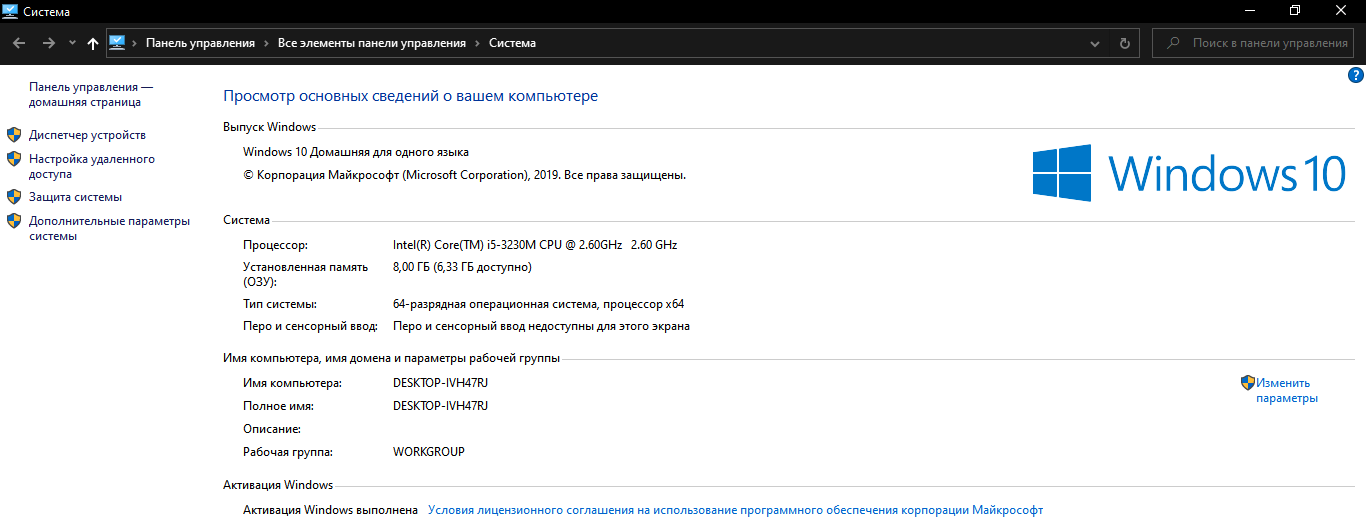Open 'Защита системы' link
1366x530 pixels.
click(x=75, y=197)
